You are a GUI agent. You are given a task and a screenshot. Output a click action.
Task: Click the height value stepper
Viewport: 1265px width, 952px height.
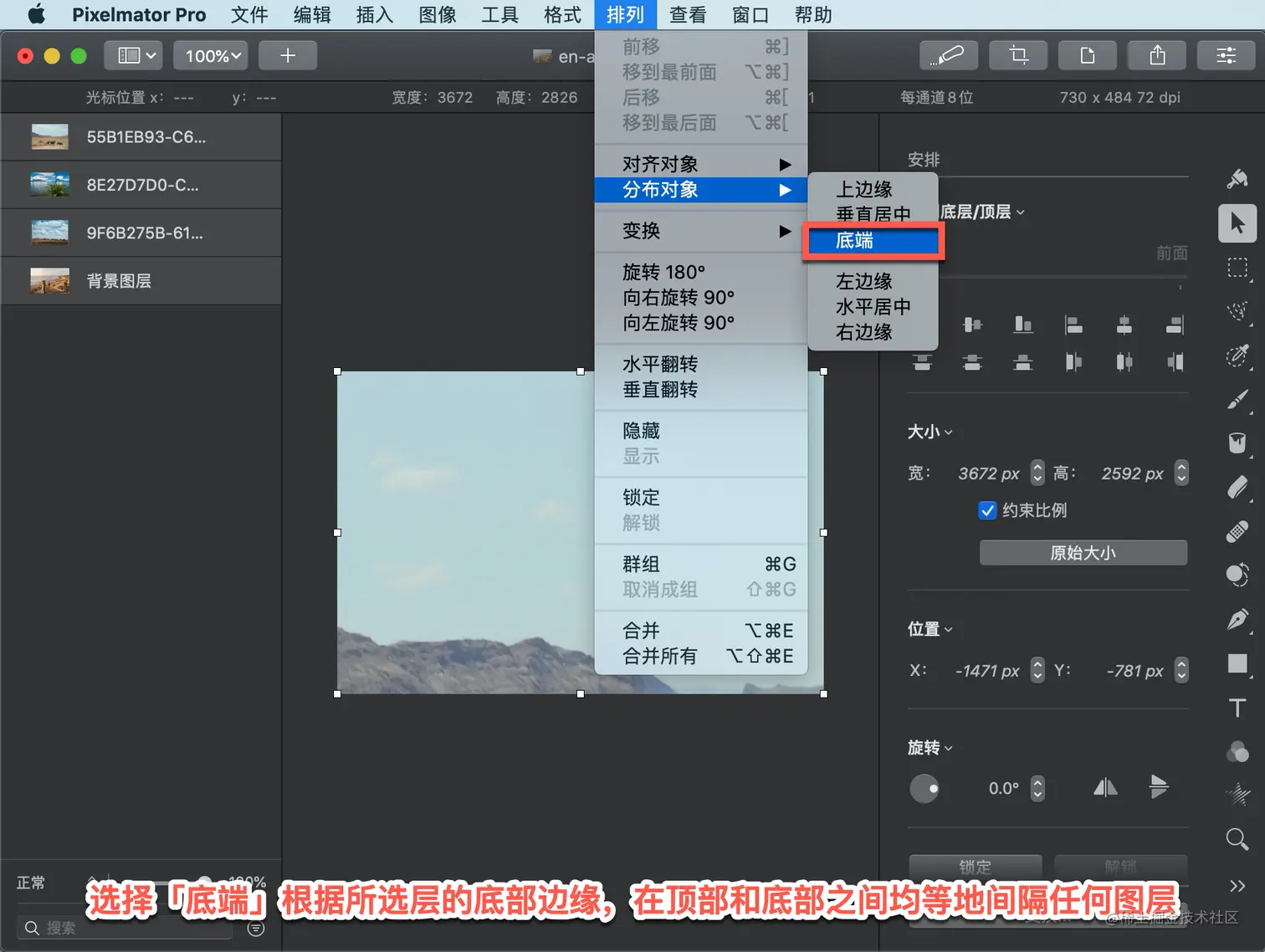[x=1181, y=473]
